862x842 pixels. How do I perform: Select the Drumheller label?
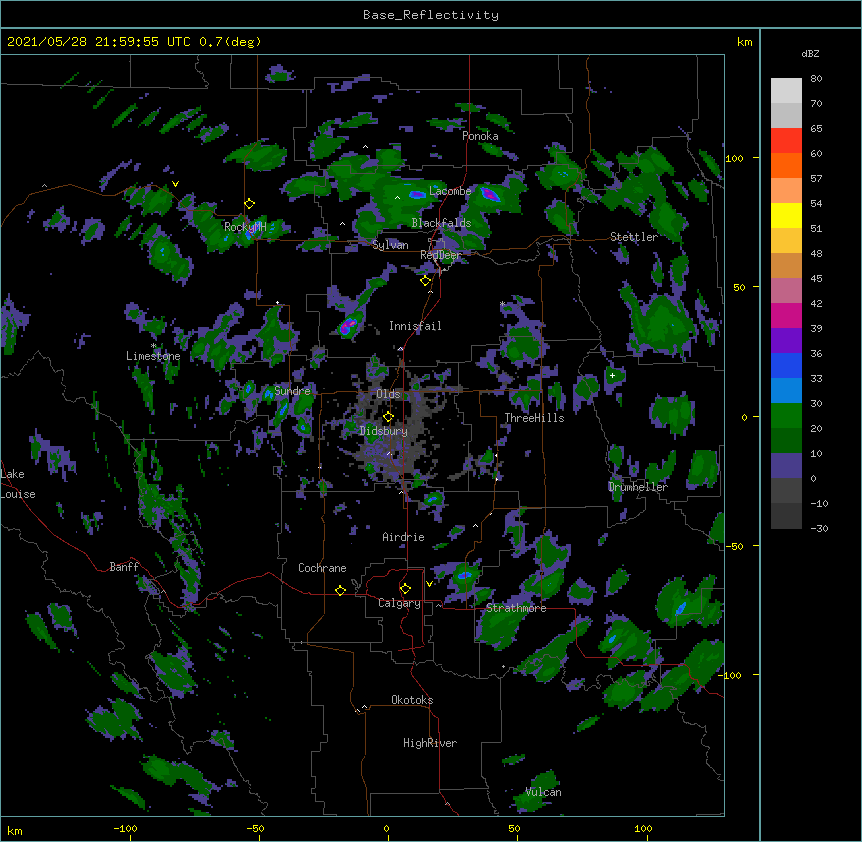click(x=638, y=487)
